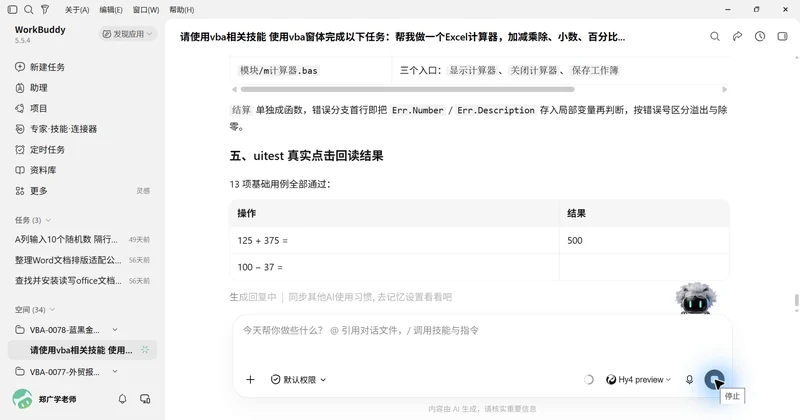Select 请使用vba相关技能 使用... item in sidebar
The height and width of the screenshot is (420, 800).
82,350
